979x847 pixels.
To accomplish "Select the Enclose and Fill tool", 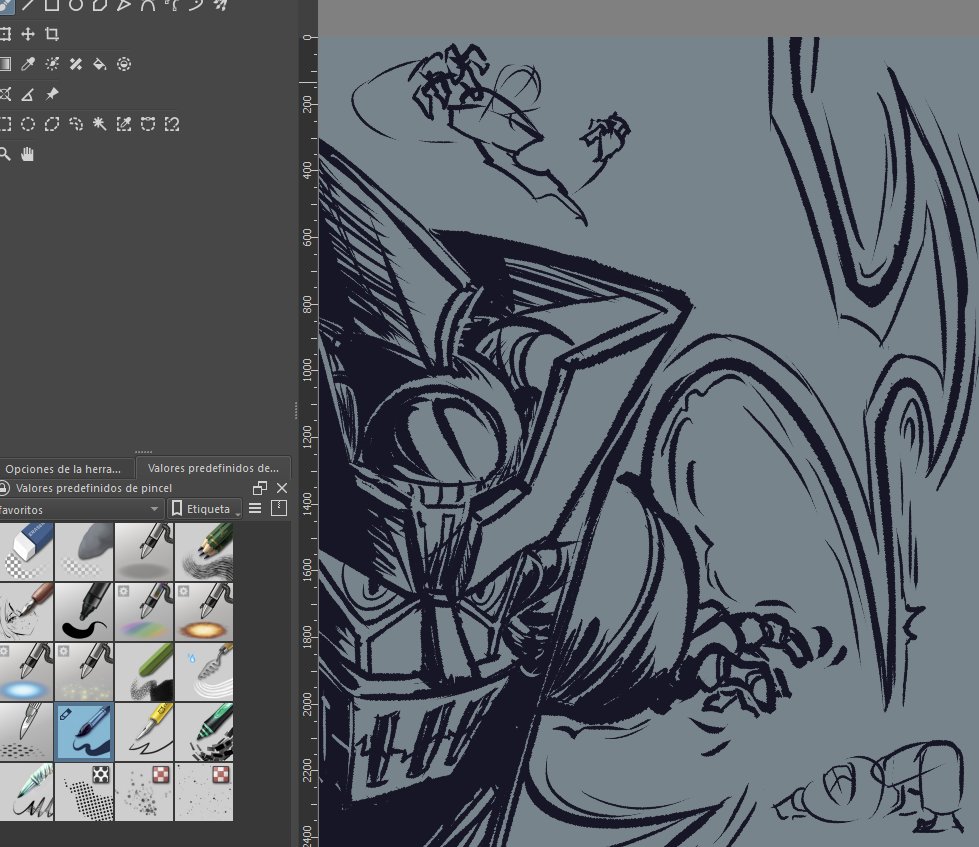I will click(x=124, y=64).
